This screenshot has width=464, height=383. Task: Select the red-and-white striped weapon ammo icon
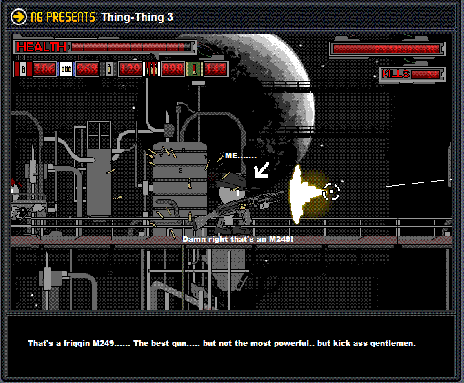point(152,69)
